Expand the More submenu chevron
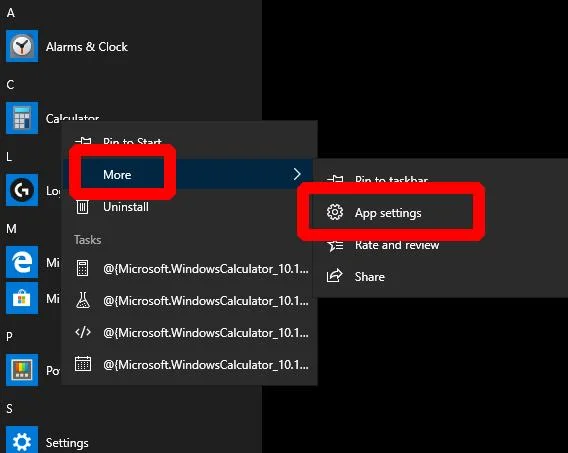Viewport: 568px width, 453px height. click(x=297, y=174)
